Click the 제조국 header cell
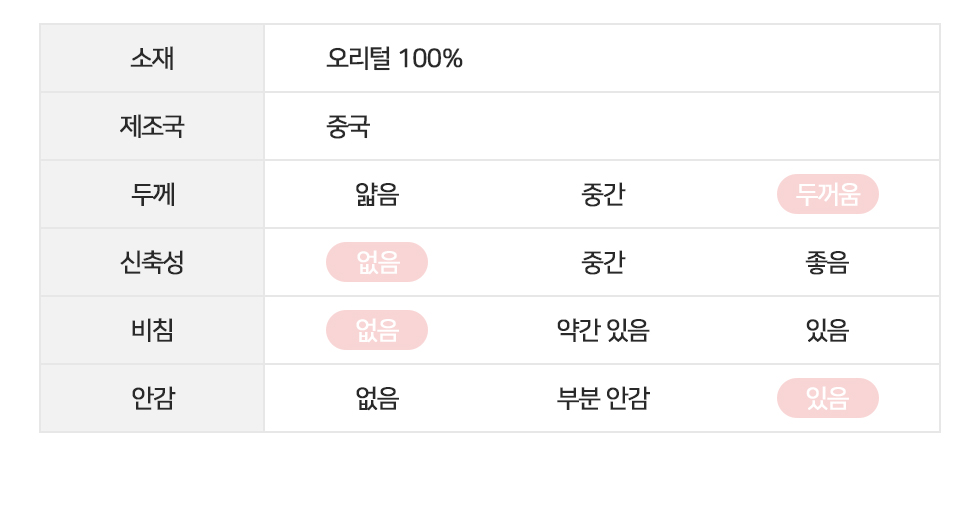980x513 pixels. click(x=152, y=126)
